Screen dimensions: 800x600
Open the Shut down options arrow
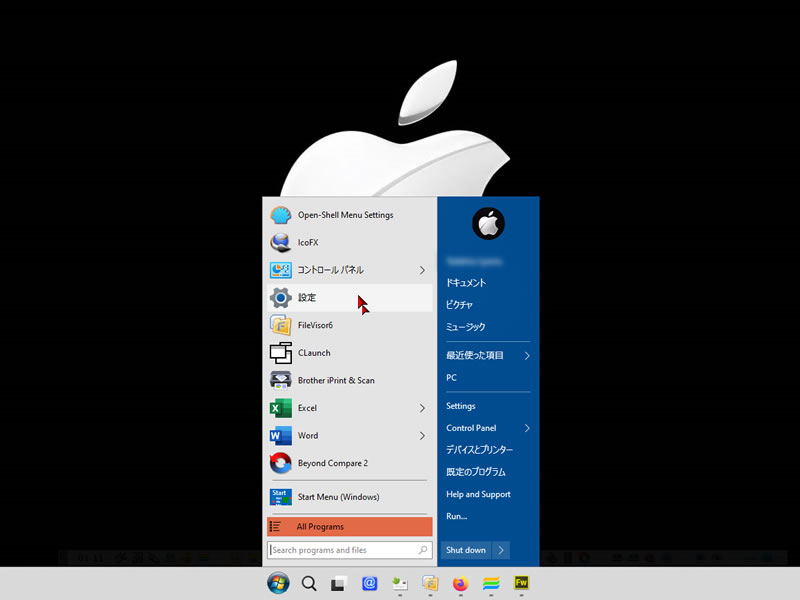click(501, 550)
